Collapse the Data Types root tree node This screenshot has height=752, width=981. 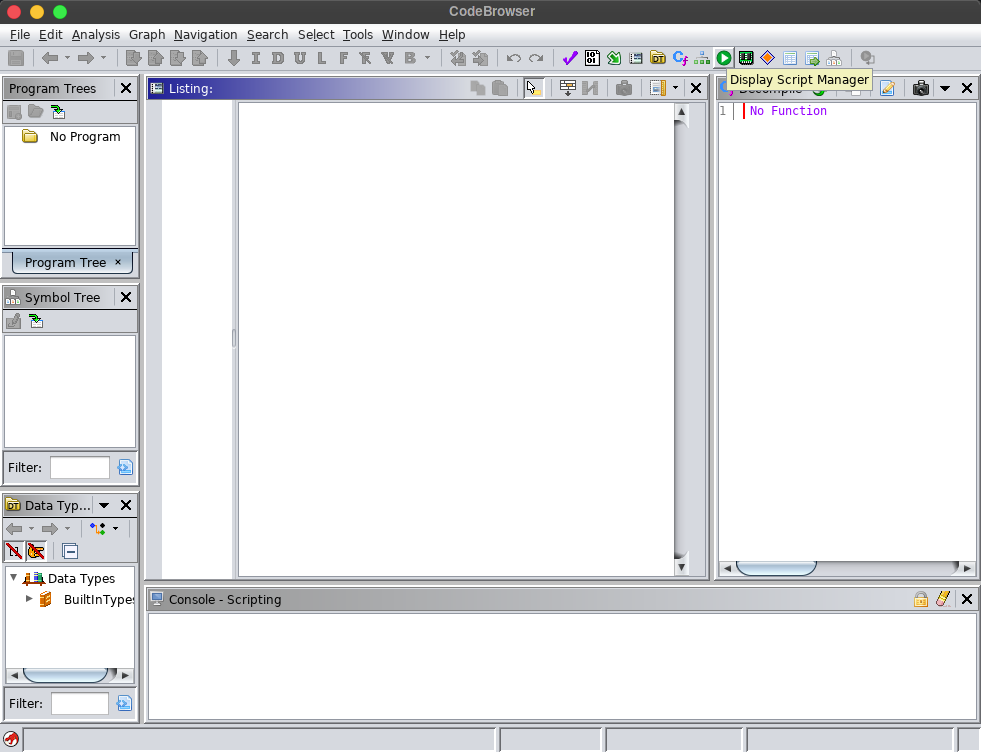14,578
